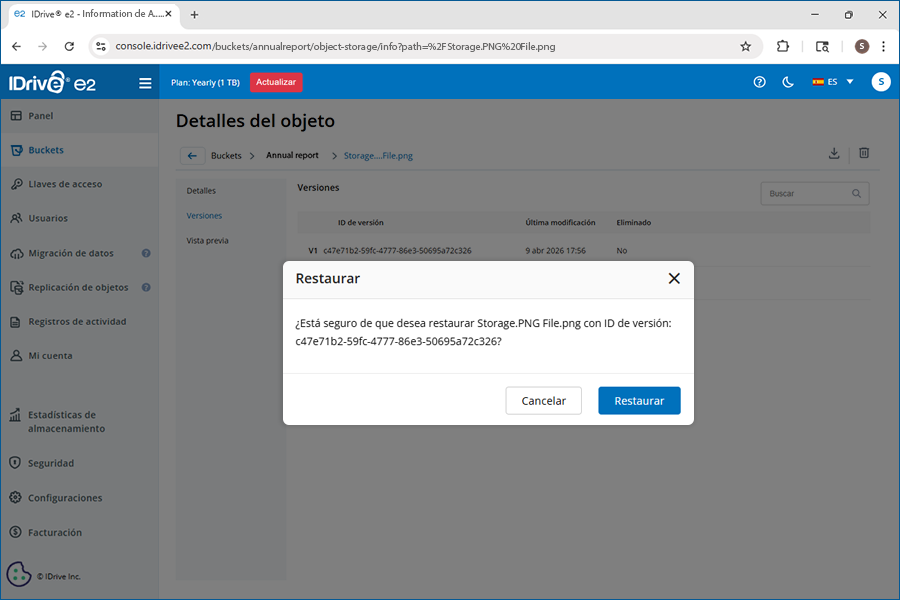Close the IDrive e2 browser tab
This screenshot has height=600, width=900.
[169, 14]
